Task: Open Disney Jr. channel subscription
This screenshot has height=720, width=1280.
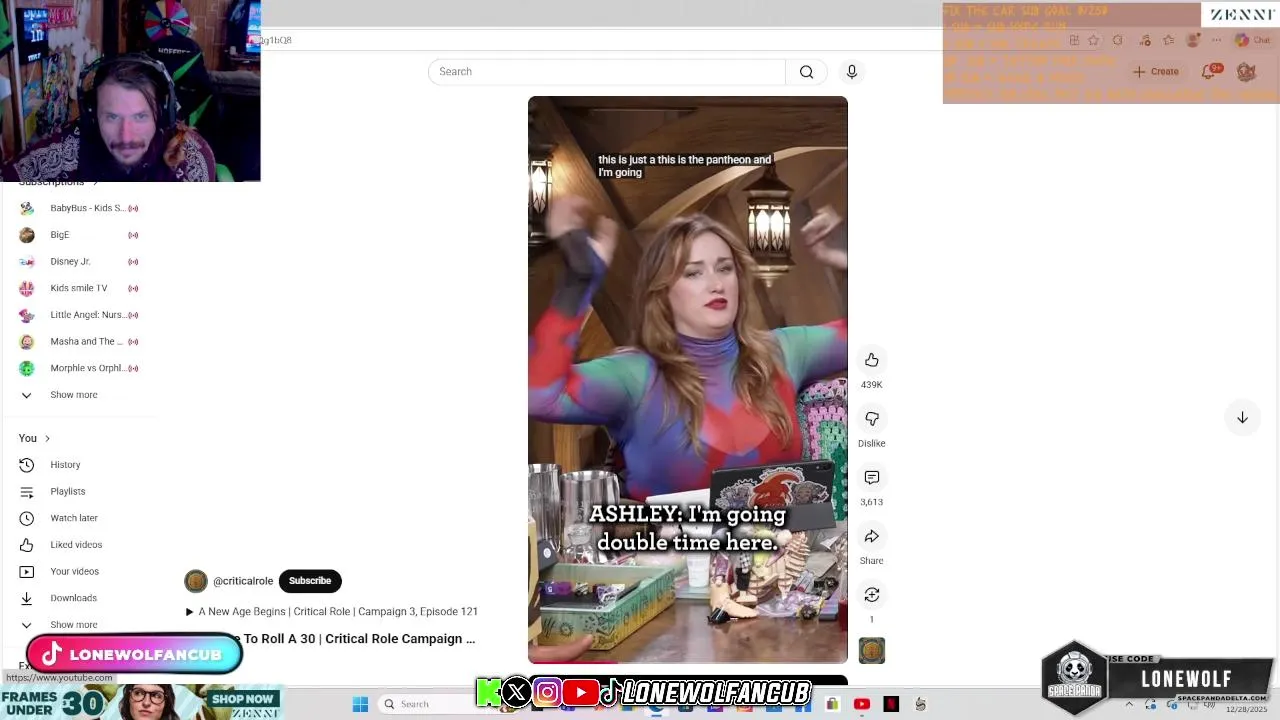Action: click(80, 262)
